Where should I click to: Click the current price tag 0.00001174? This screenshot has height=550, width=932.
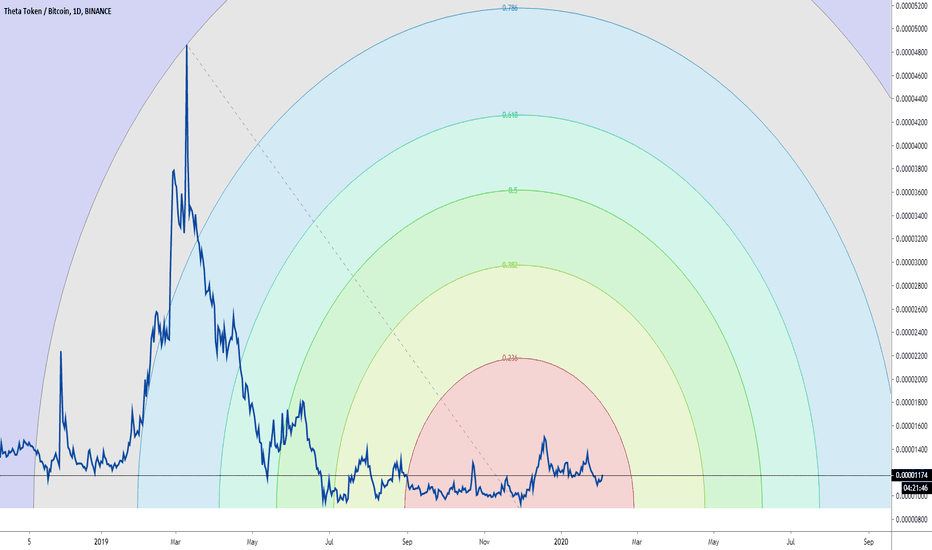click(x=912, y=475)
